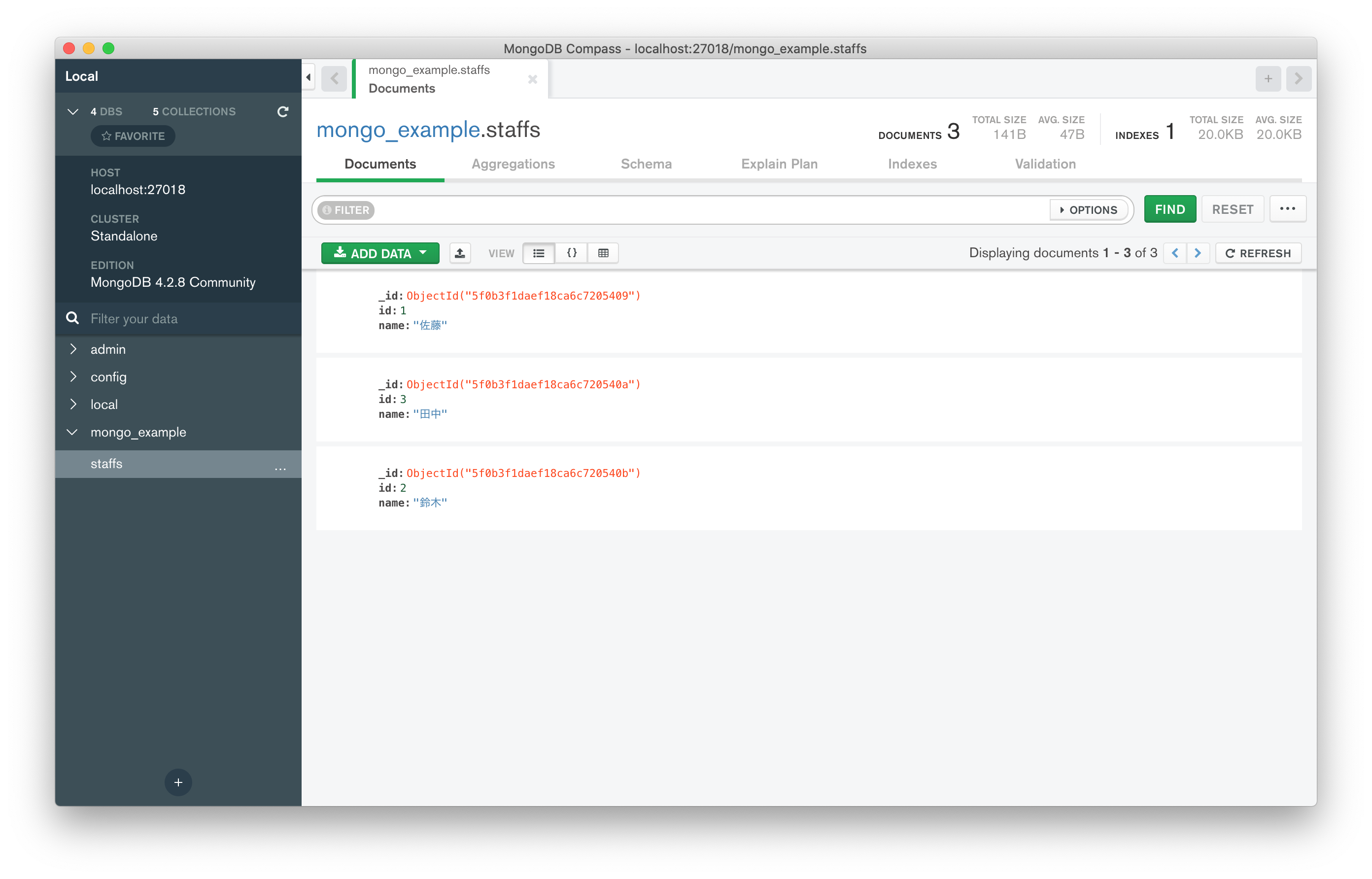
Task: Select the mongo_example database name
Action: [x=138, y=432]
